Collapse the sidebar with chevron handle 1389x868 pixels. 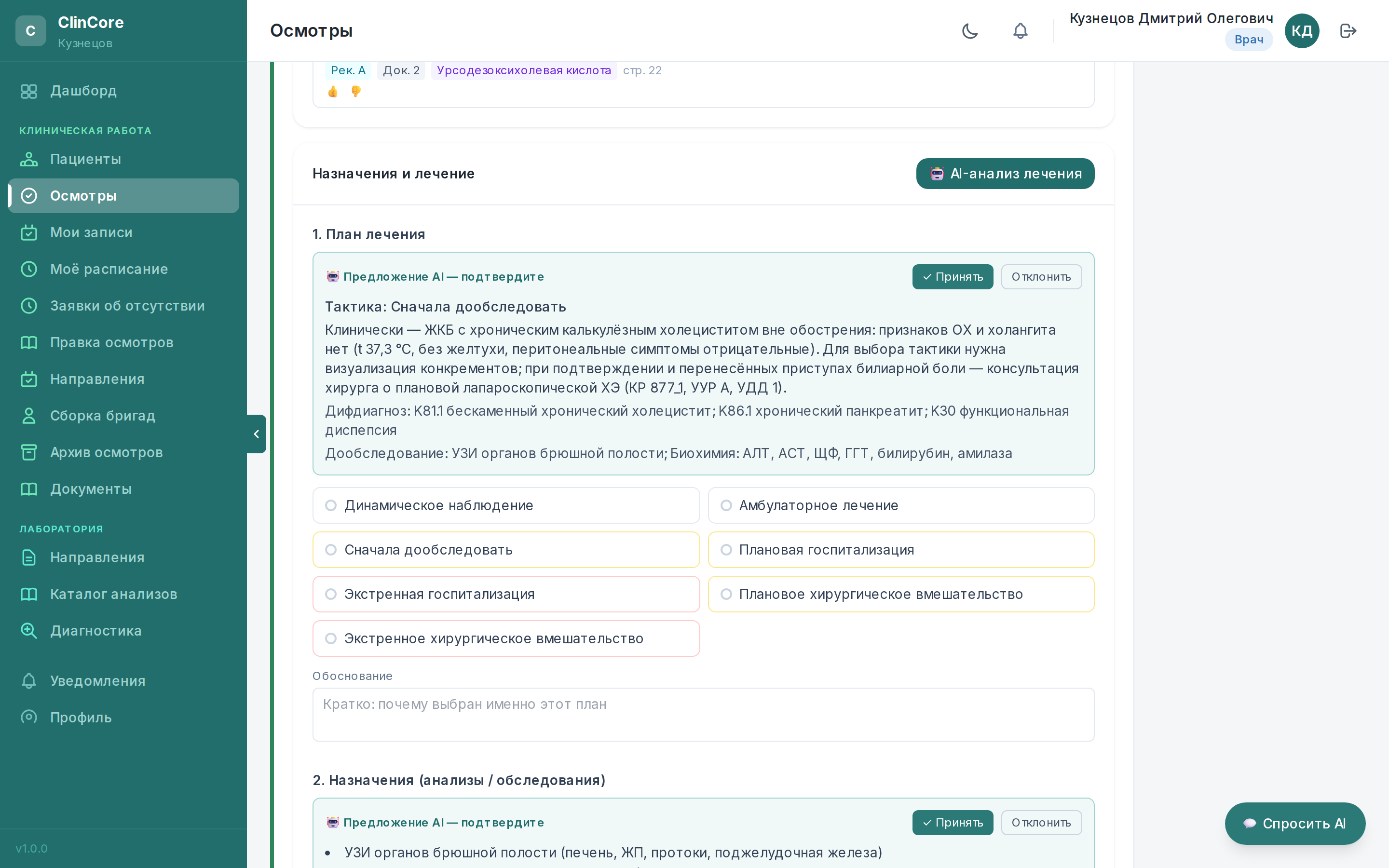[x=257, y=434]
